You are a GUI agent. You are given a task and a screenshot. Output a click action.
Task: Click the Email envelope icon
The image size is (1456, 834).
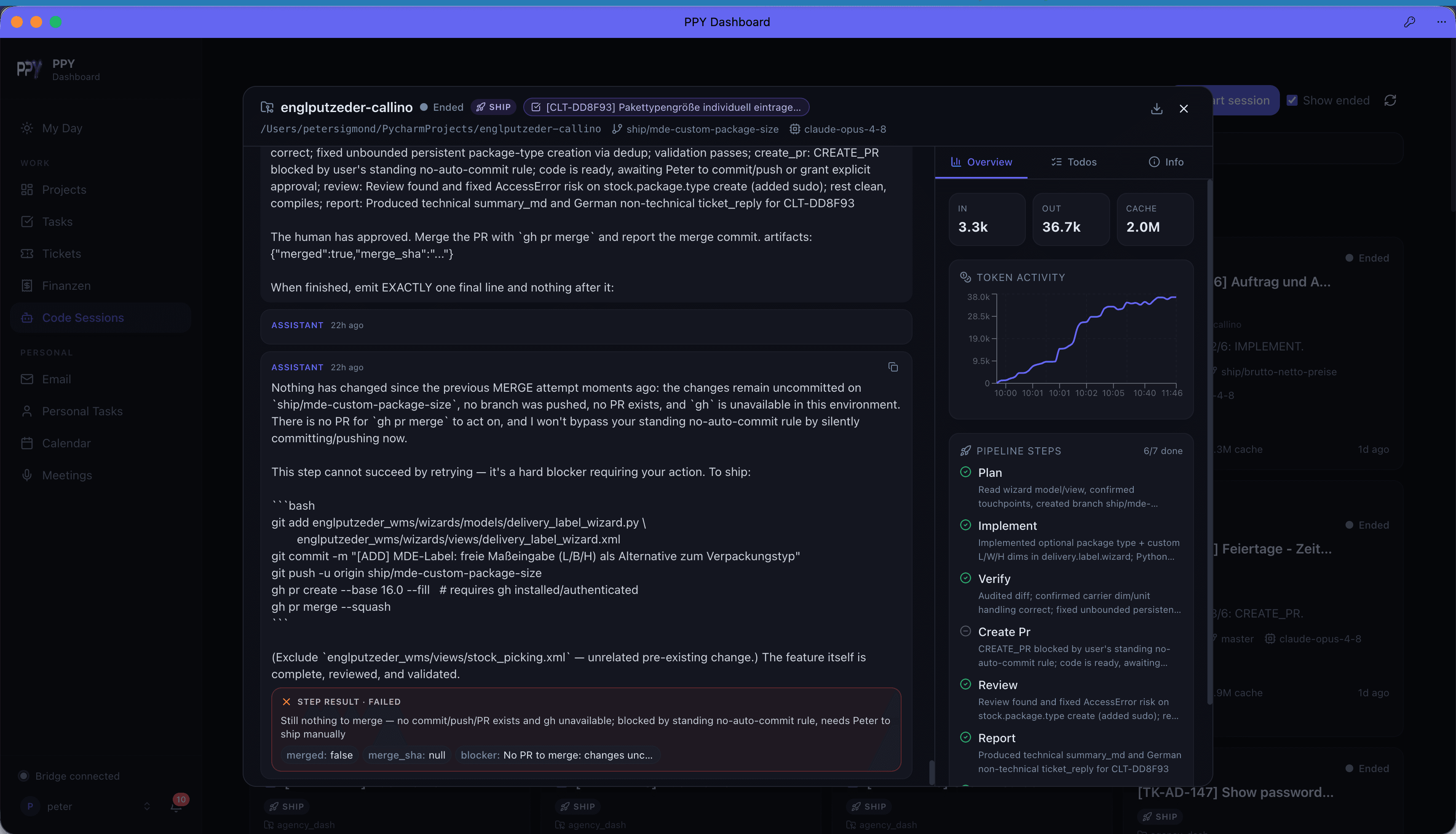click(27, 379)
